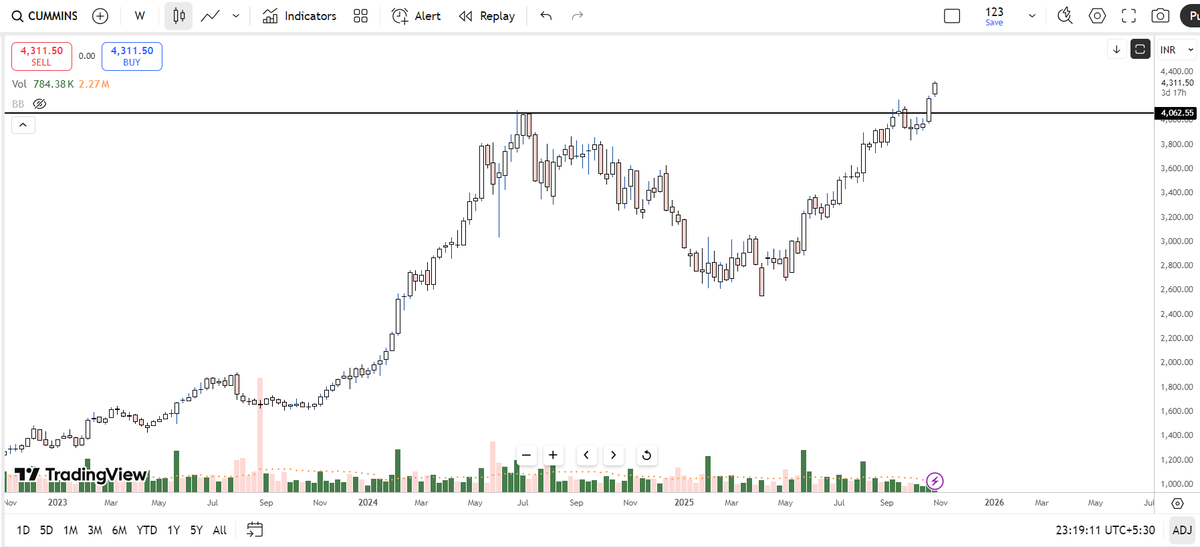Expand the chart style dropdown arrow
Viewport: 1200px width, 547px height.
(235, 16)
